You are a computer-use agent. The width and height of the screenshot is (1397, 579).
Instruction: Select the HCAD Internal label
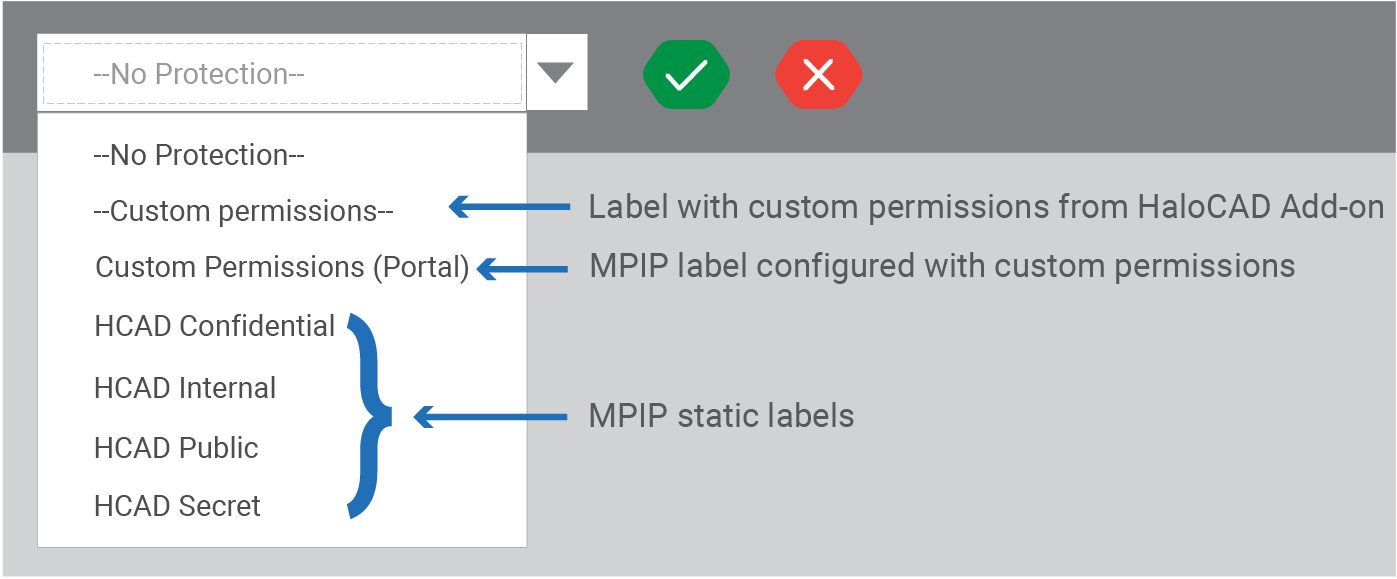pyautogui.click(x=185, y=388)
